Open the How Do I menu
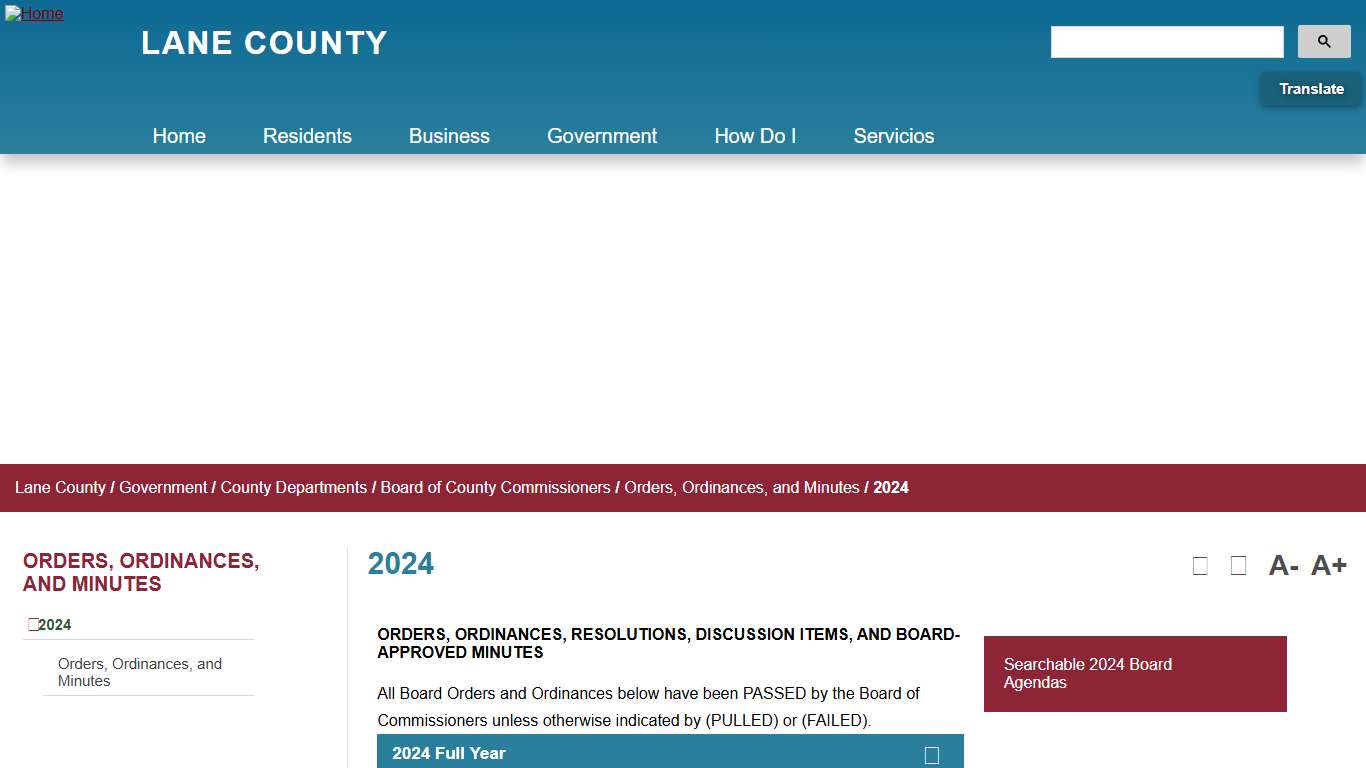Viewport: 1366px width, 768px height. [x=755, y=135]
